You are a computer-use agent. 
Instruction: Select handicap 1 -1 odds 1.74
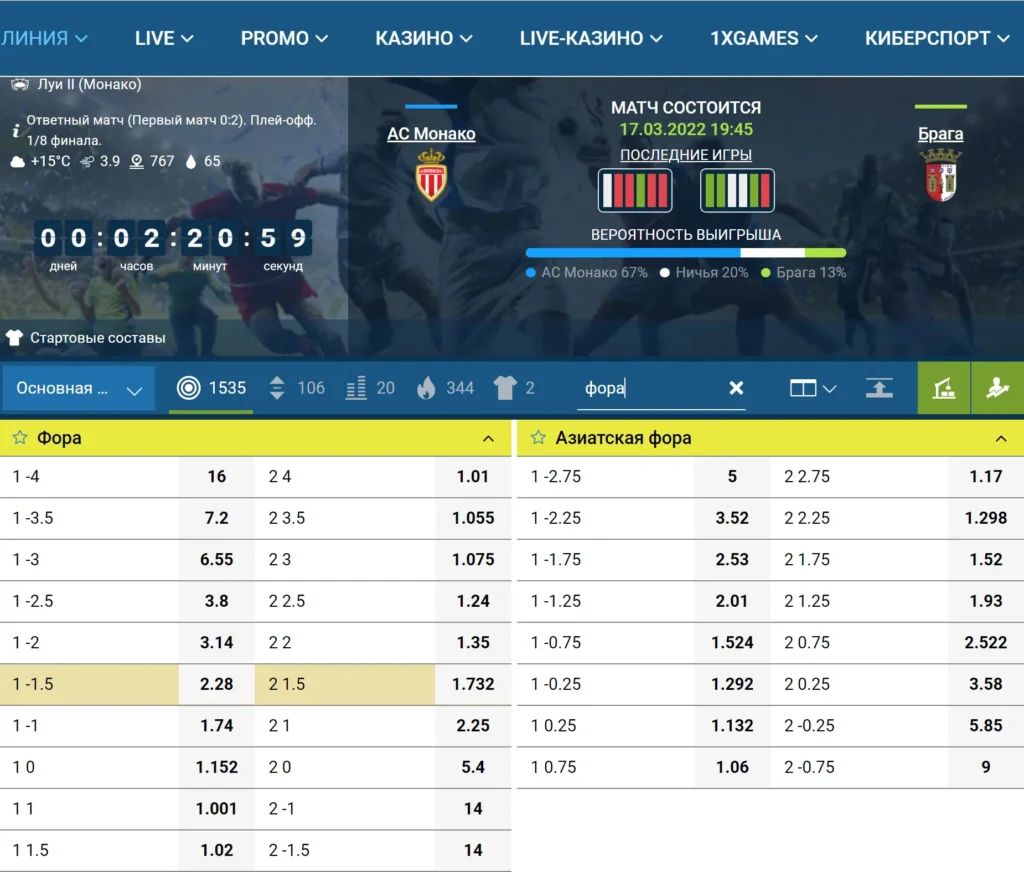click(217, 726)
